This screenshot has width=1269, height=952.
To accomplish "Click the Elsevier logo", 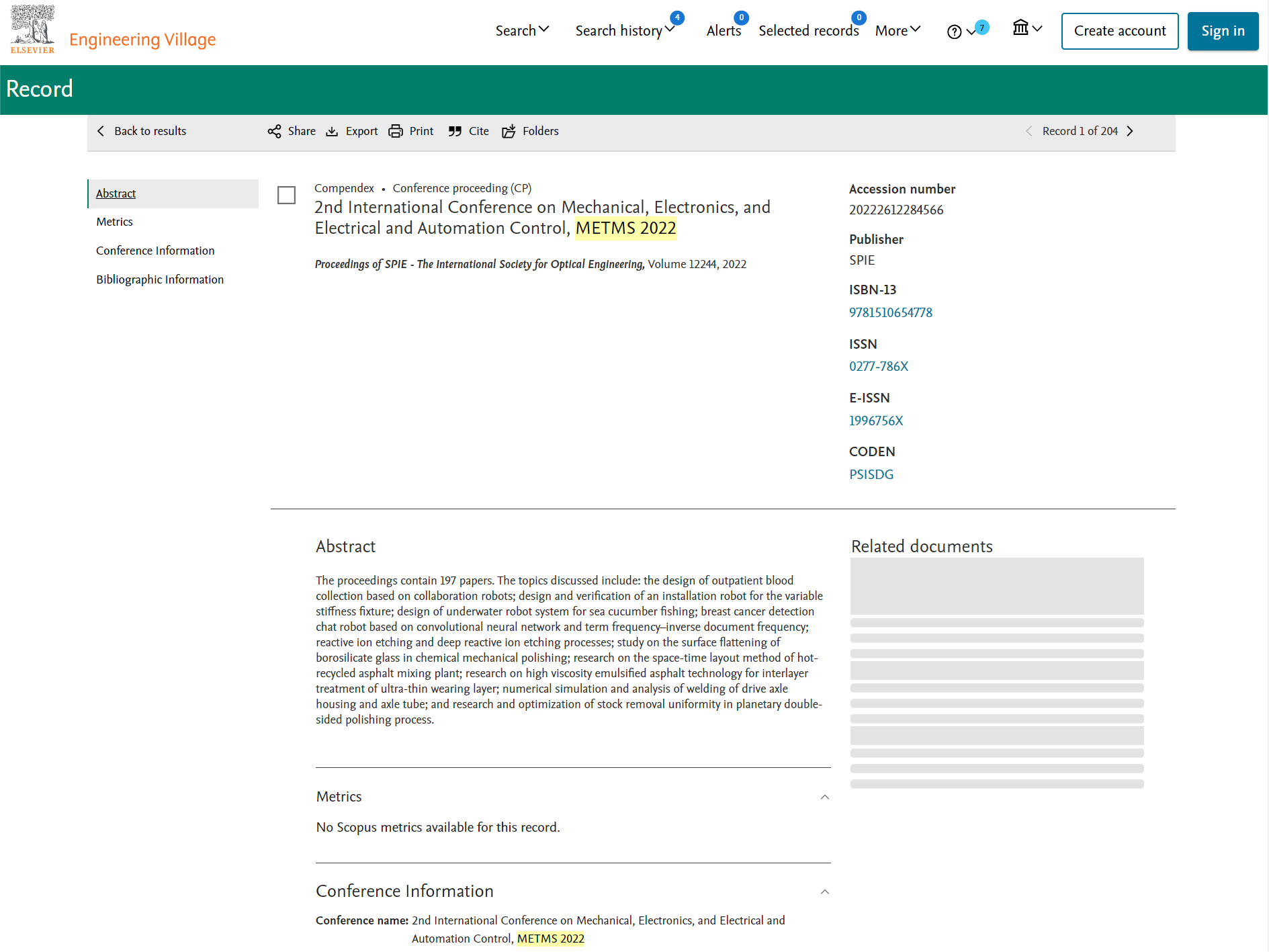I will coord(32,30).
